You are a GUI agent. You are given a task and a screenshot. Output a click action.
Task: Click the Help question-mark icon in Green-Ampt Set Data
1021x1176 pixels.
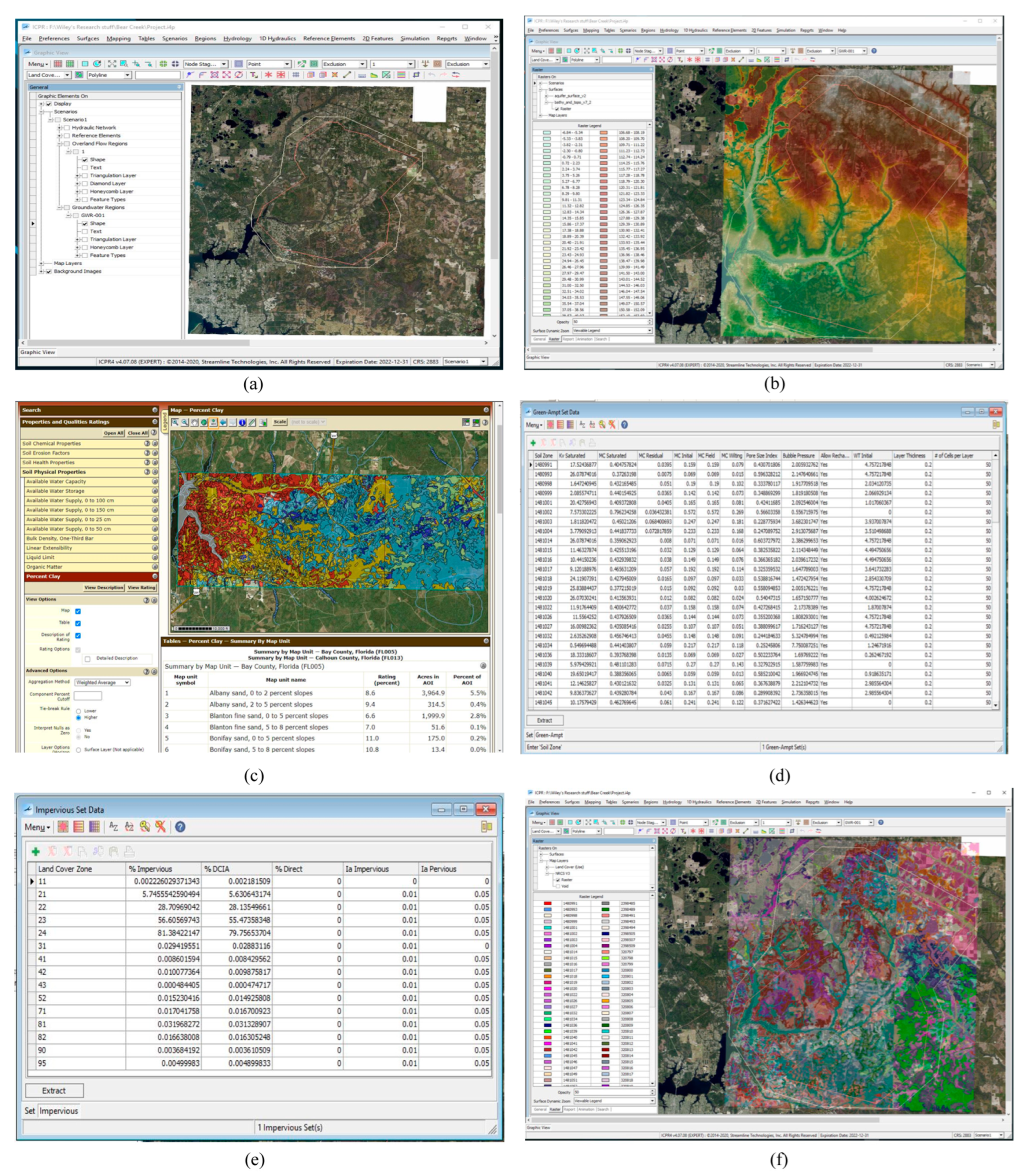point(625,425)
